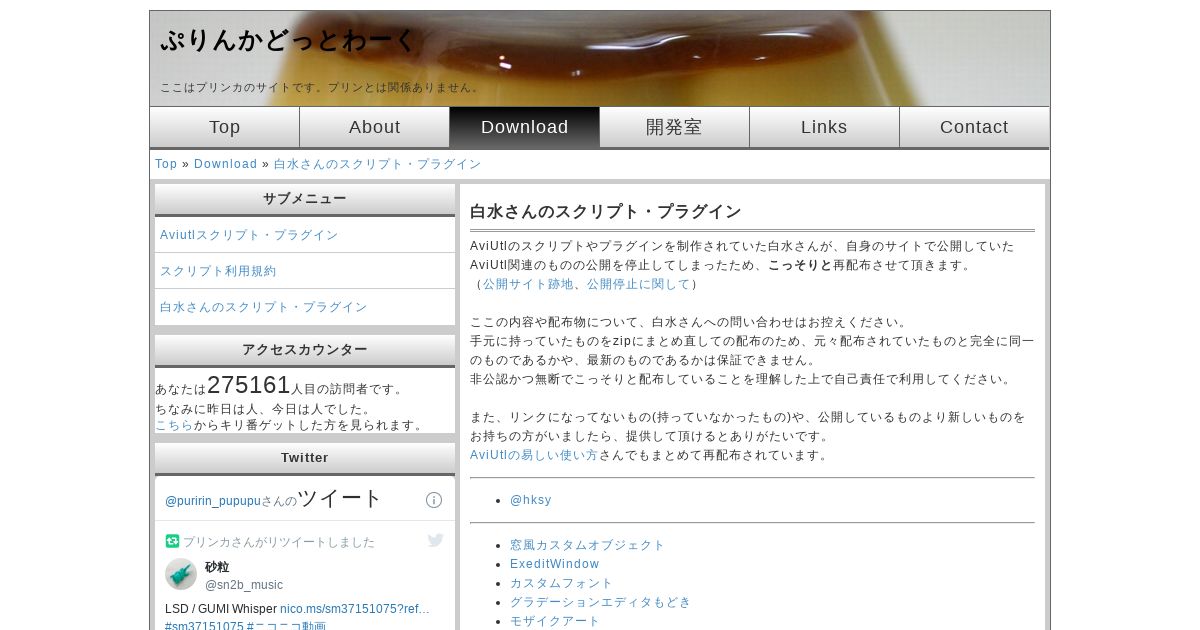Viewport: 1200px width, 630px height.
Task: Open スクリプト利用規約 in the submenu
Action: pos(218,271)
